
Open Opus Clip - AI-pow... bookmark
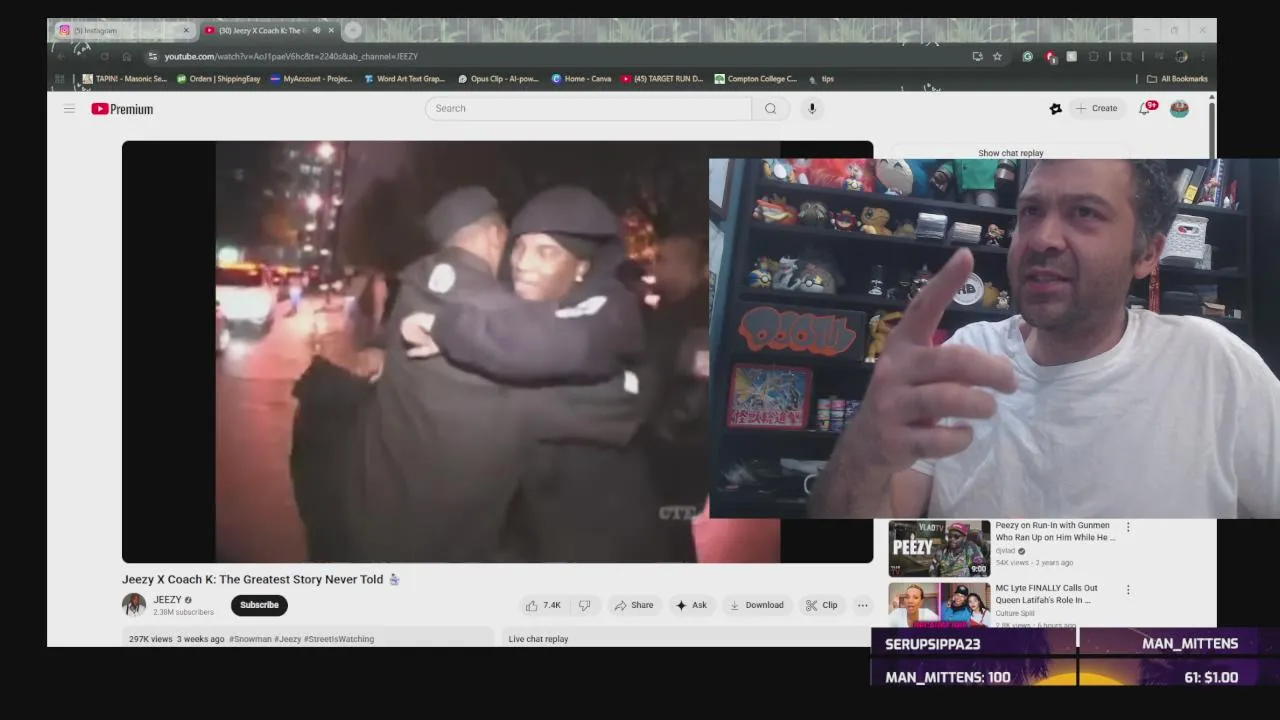click(x=499, y=78)
